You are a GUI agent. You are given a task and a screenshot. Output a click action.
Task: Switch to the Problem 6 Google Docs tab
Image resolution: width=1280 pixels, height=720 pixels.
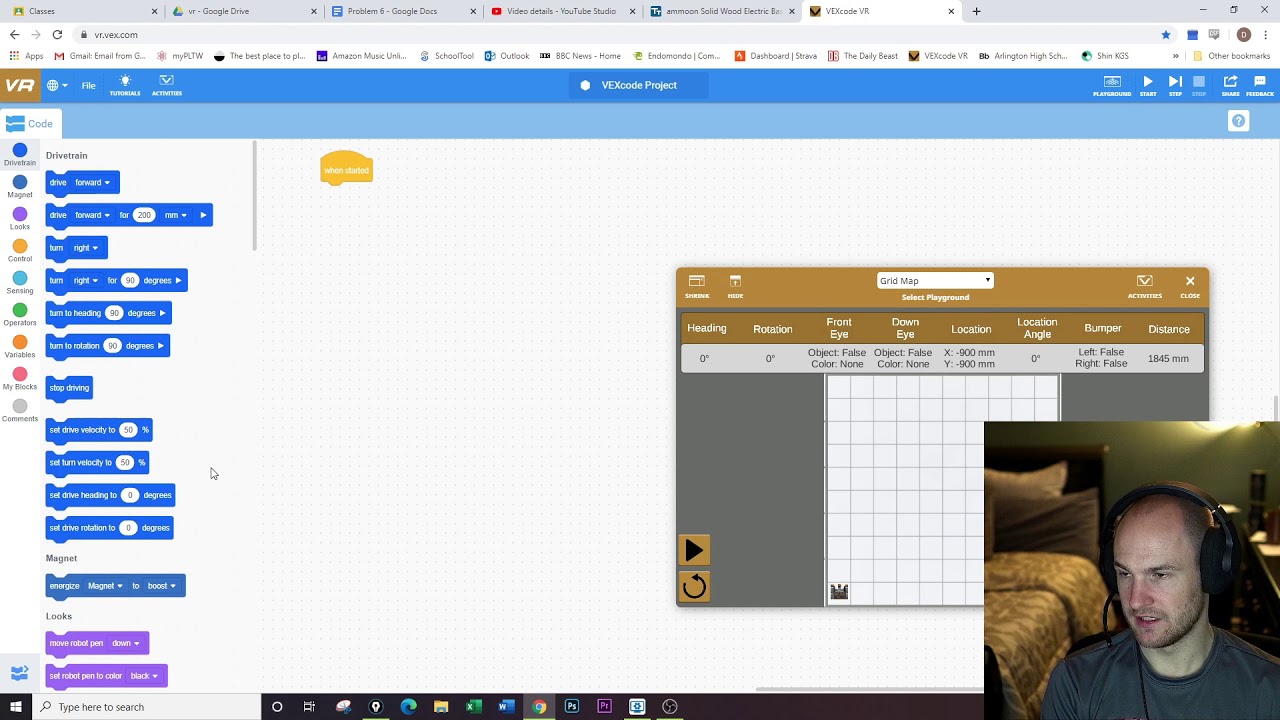tap(400, 11)
